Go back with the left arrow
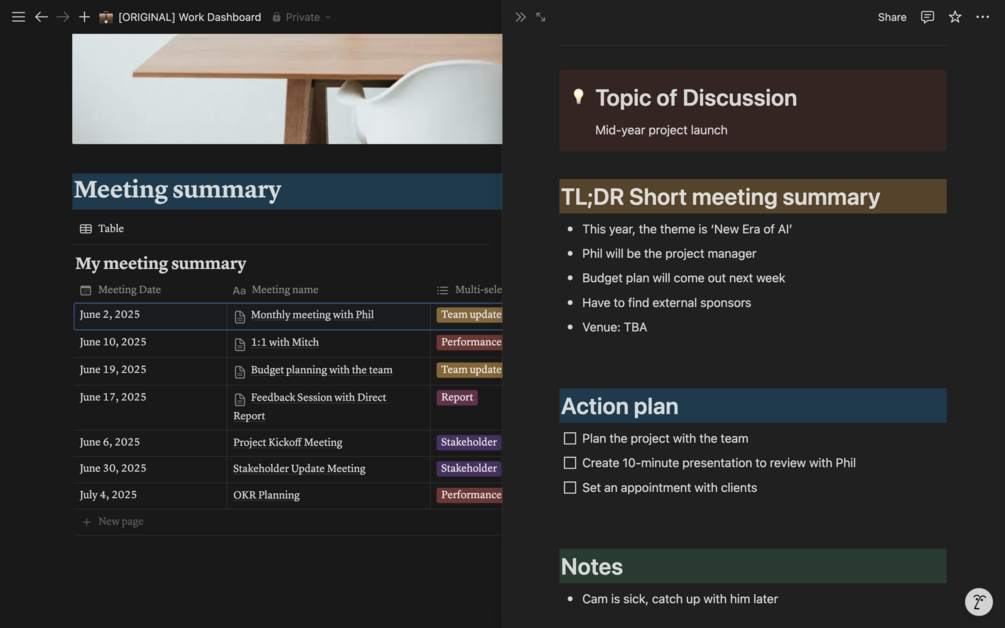Screen dimensions: 1005x628 tap(41, 17)
